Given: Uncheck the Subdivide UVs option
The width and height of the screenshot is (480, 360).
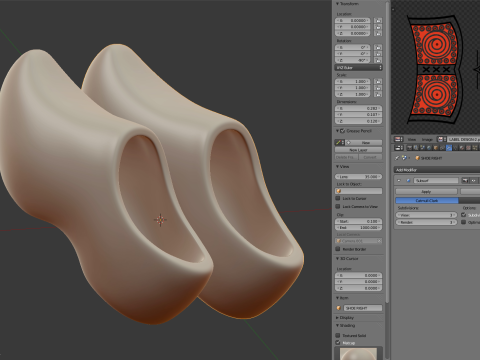Looking at the screenshot, I should click(x=464, y=215).
